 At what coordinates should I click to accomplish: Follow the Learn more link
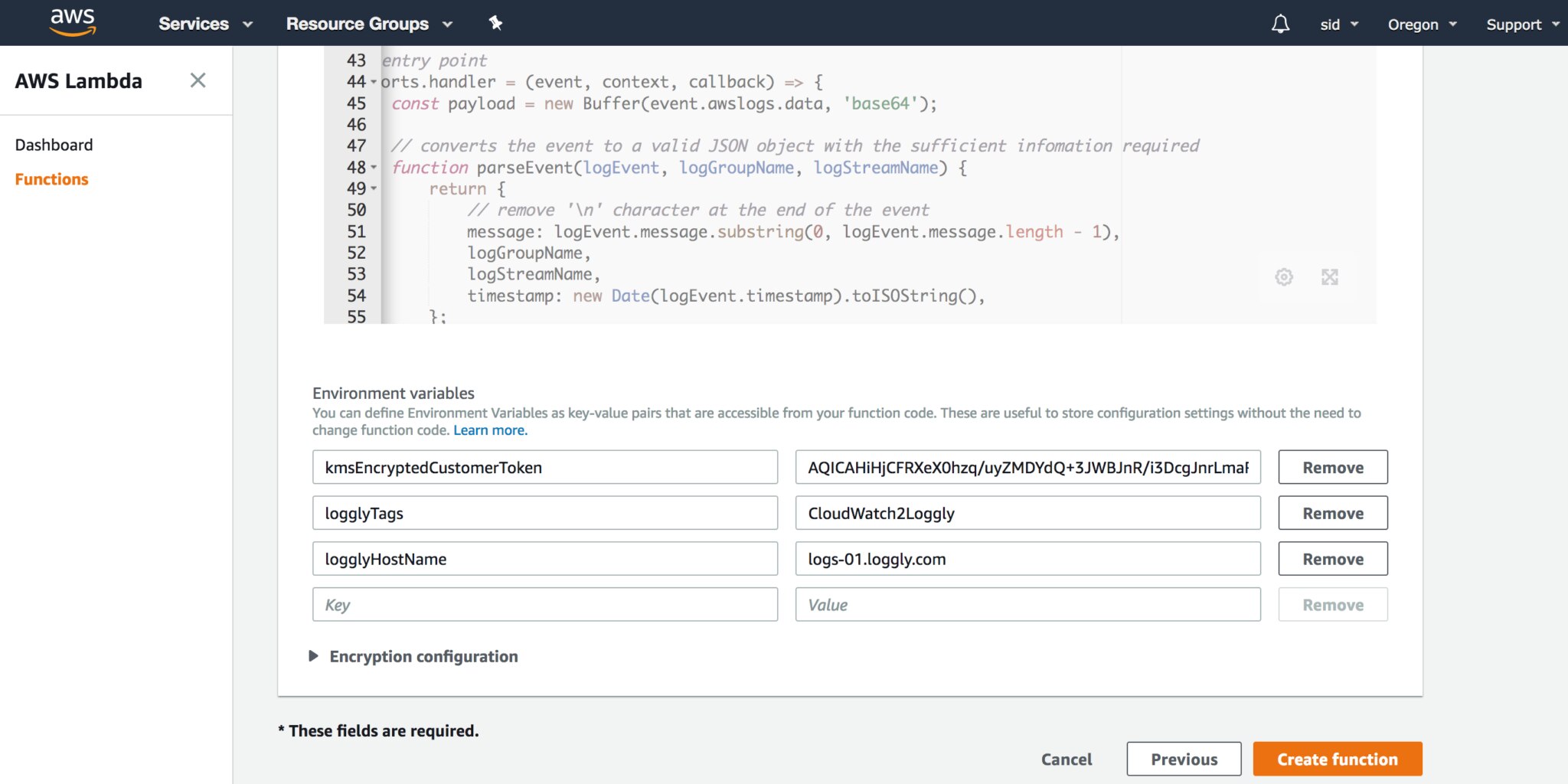point(490,430)
